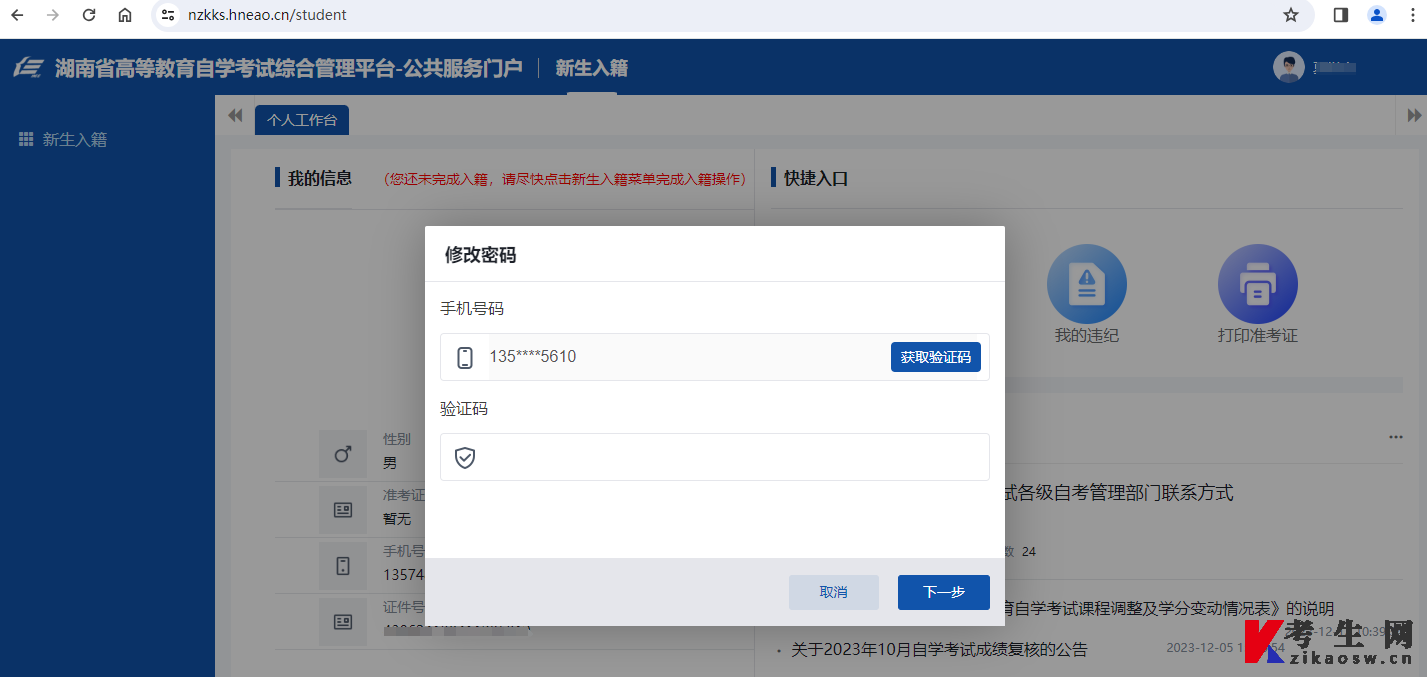Click the male gender symbol icon
The height and width of the screenshot is (677, 1427).
coord(342,453)
